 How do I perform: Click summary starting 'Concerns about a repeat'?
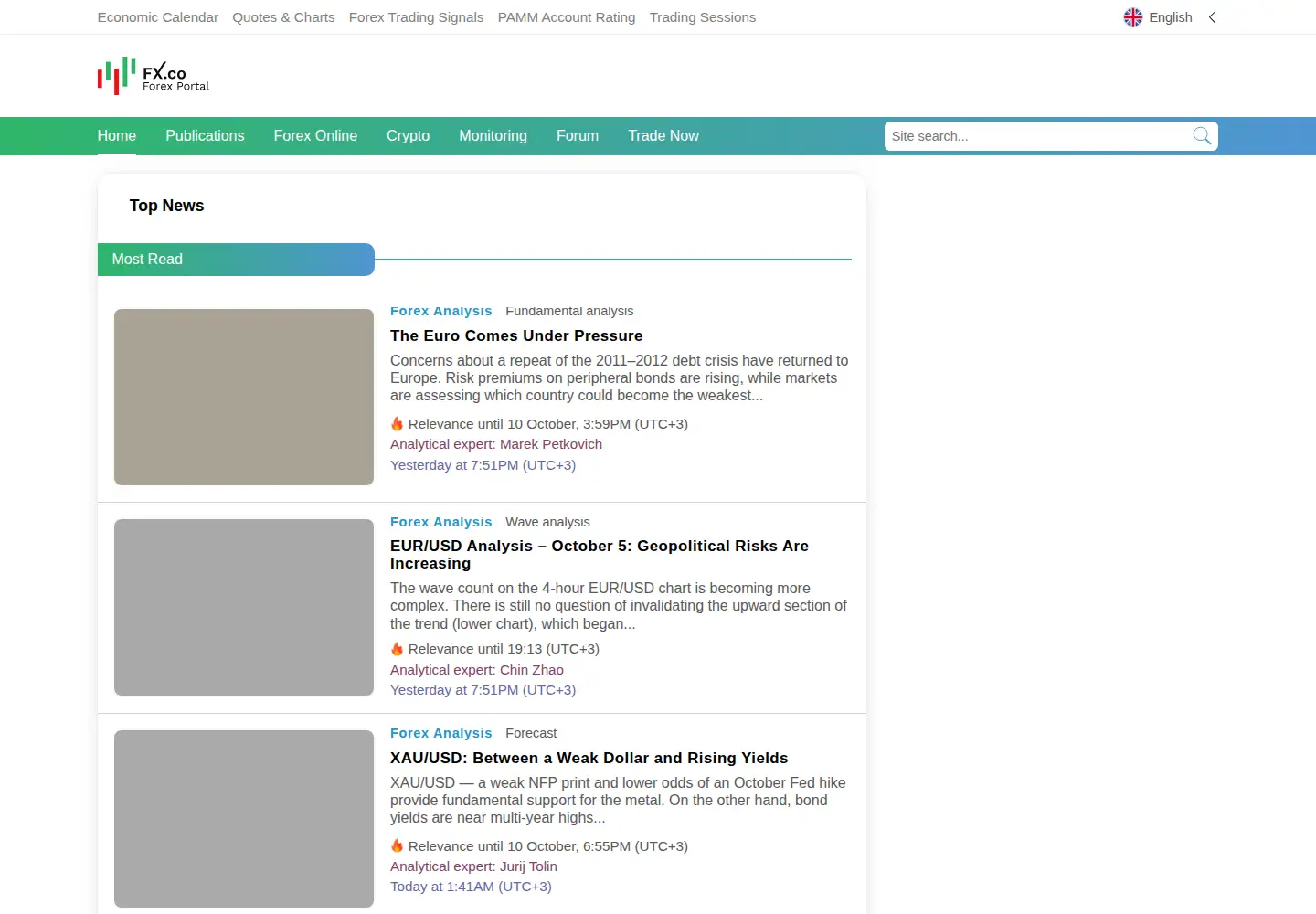point(620,378)
